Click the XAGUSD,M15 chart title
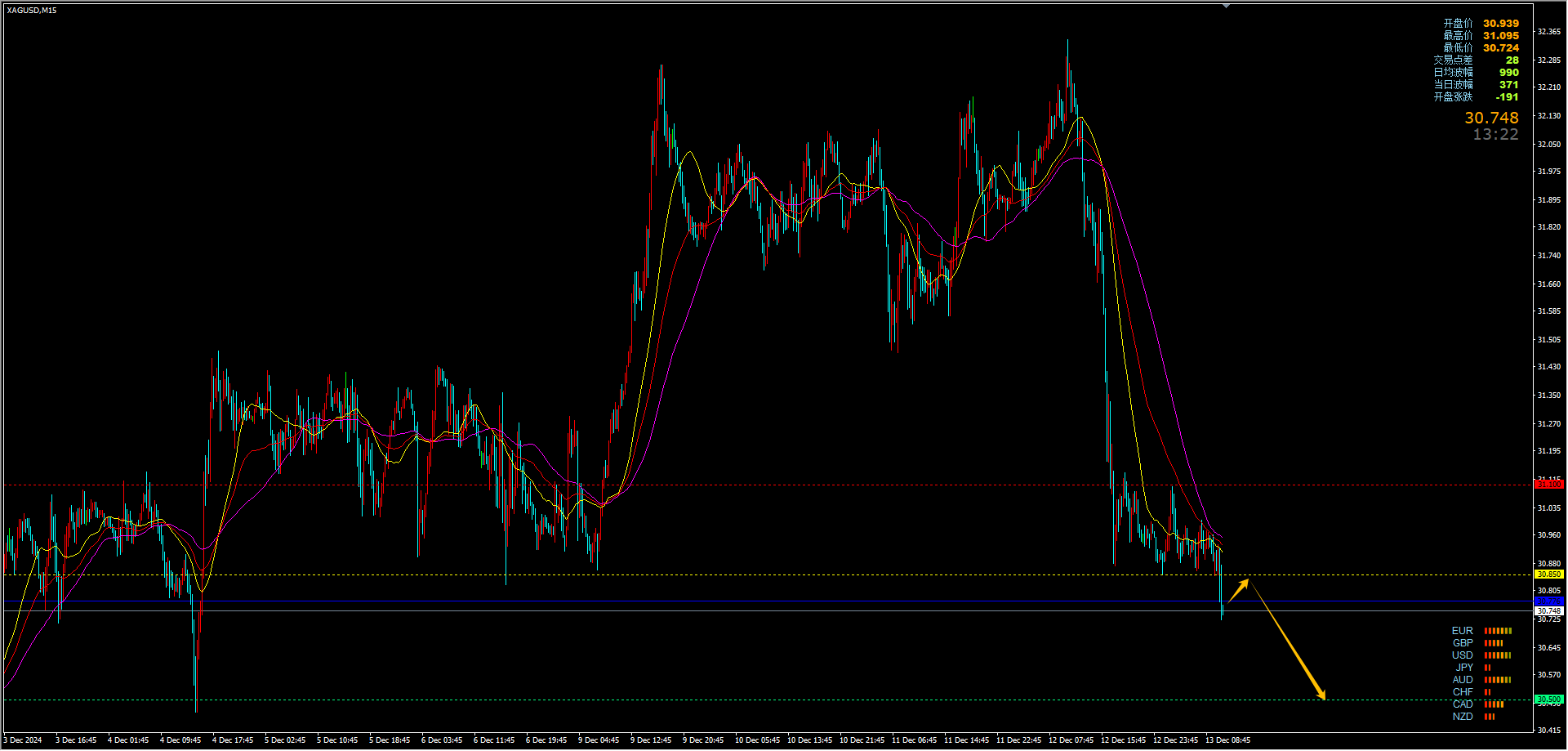1568x751 pixels. (32, 10)
